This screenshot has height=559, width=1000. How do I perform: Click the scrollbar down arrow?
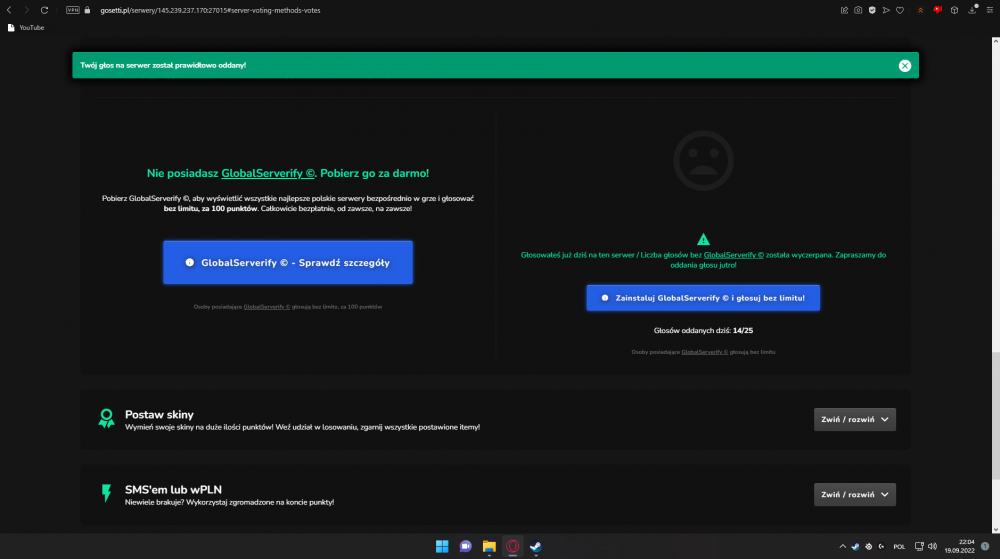(x=996, y=529)
